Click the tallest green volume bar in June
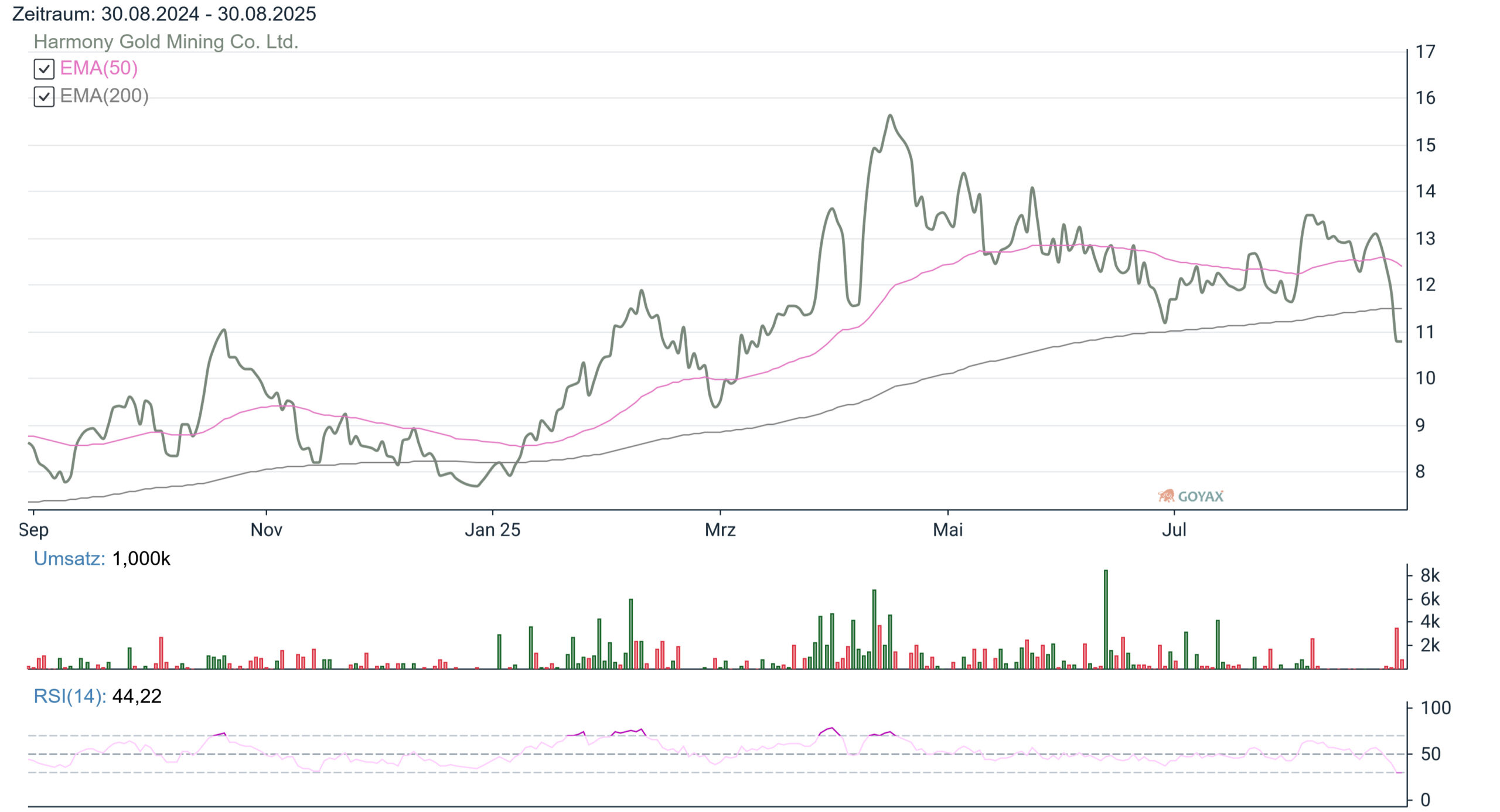This screenshot has width=1500, height=812. [1106, 619]
